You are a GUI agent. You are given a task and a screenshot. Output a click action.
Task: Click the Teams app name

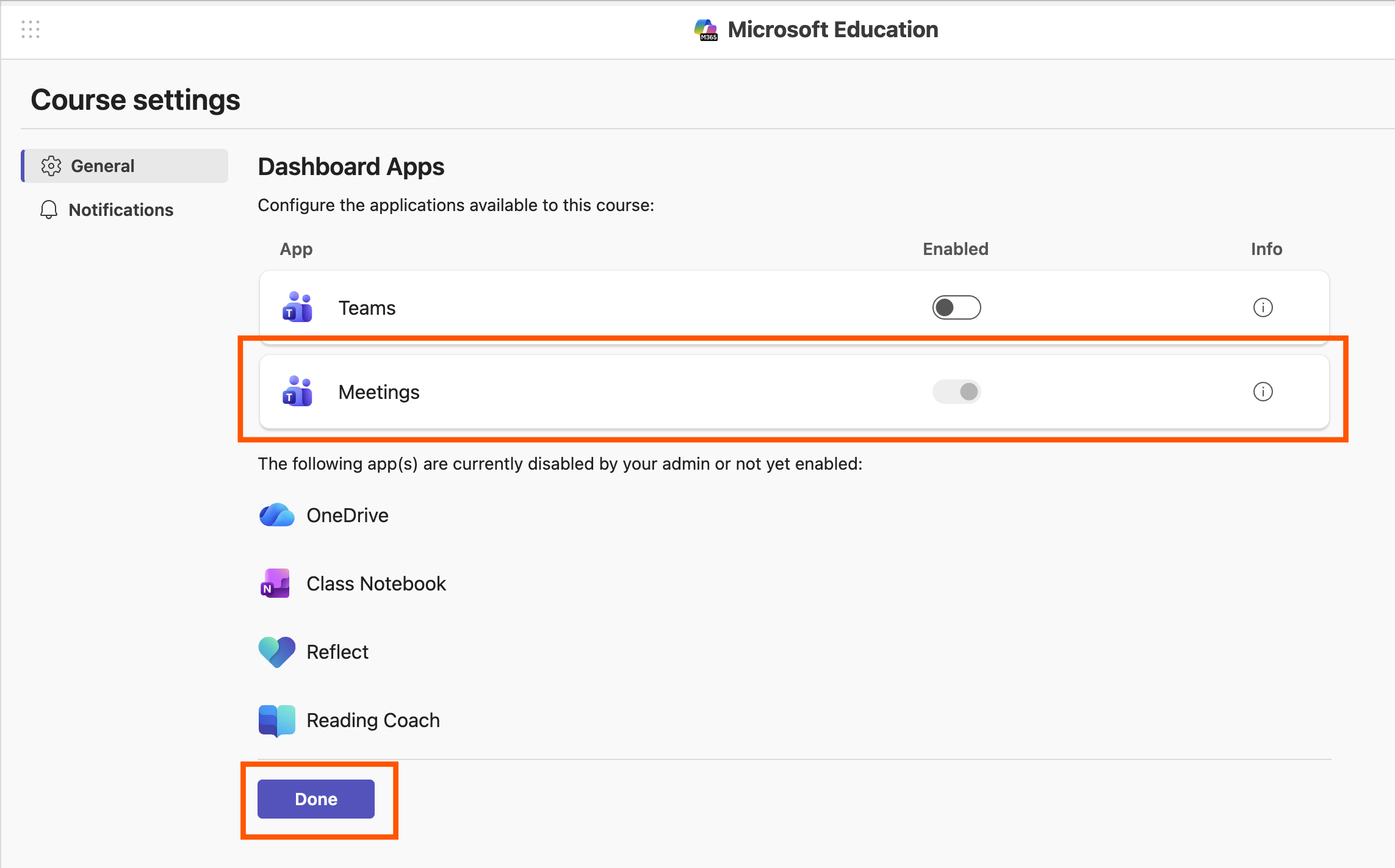click(x=367, y=308)
